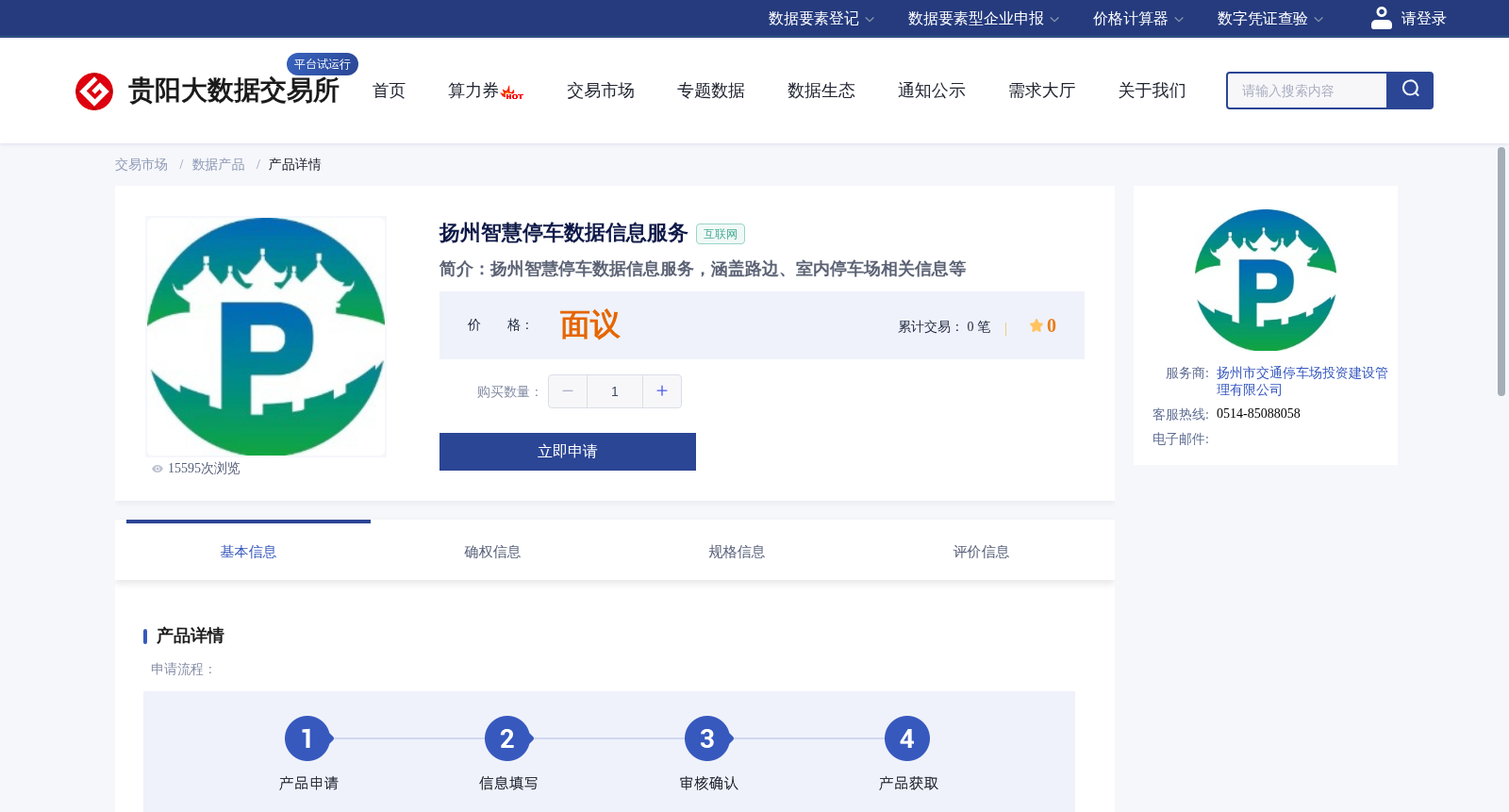Click the step 2 信息填写 circle
Viewport: 1509px width, 812px height.
point(507,738)
